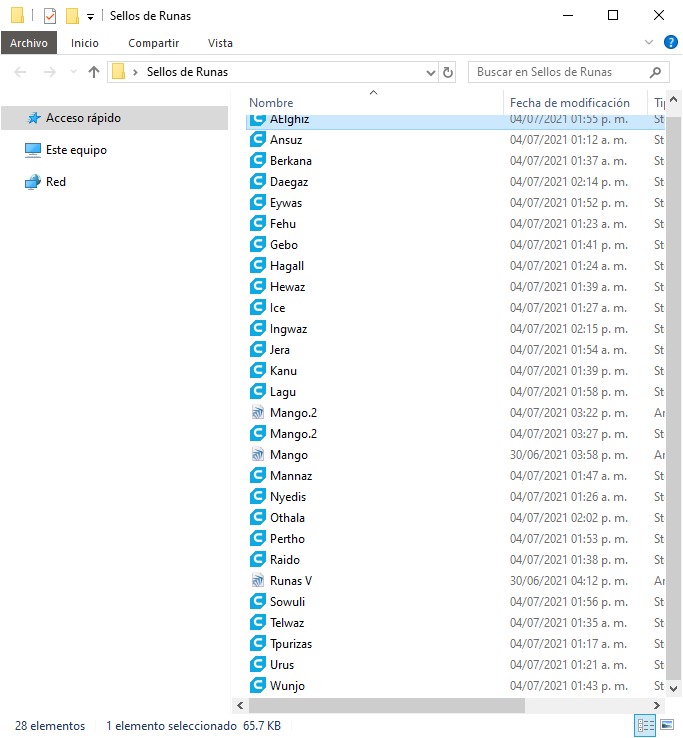This screenshot has height=738, width=683.
Task: Click the chevron before Sellos de Runas path
Action: click(x=135, y=72)
